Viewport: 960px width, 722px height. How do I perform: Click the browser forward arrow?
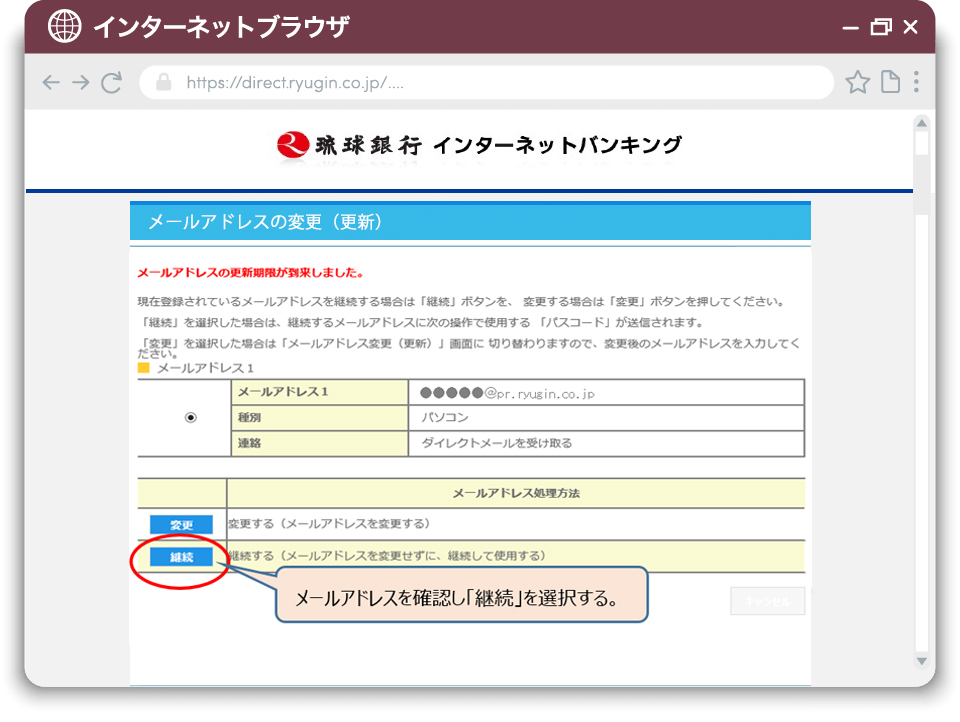pyautogui.click(x=81, y=82)
